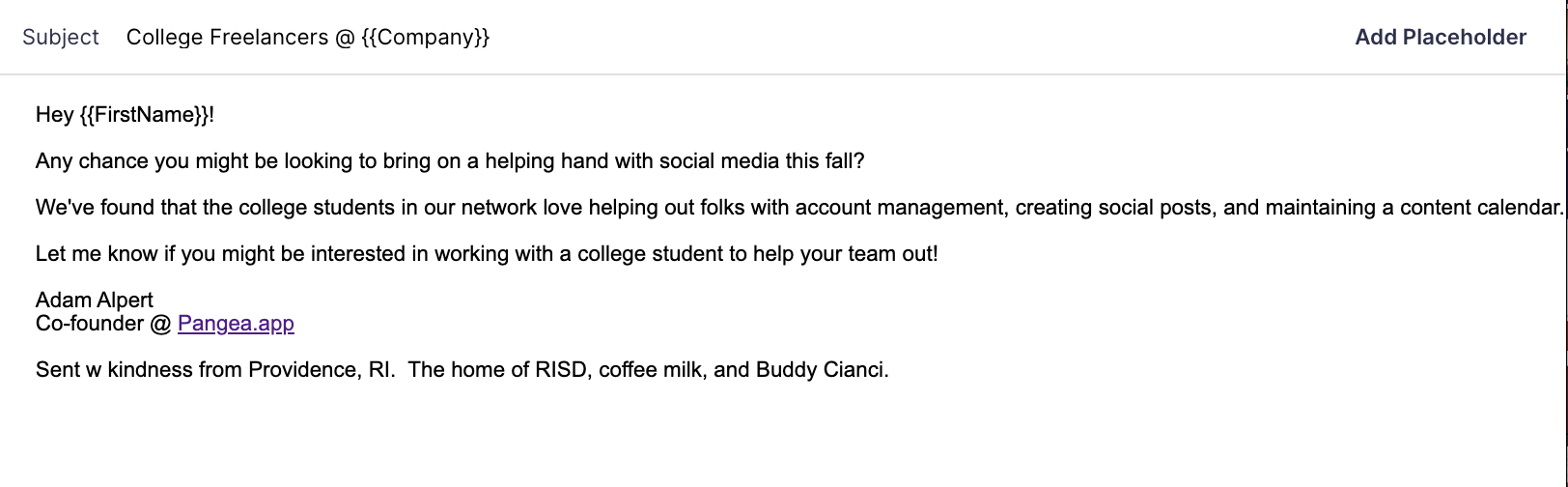Click the {{FirstName}} placeholder in greeting
This screenshot has width=1568, height=487.
pyautogui.click(x=145, y=115)
